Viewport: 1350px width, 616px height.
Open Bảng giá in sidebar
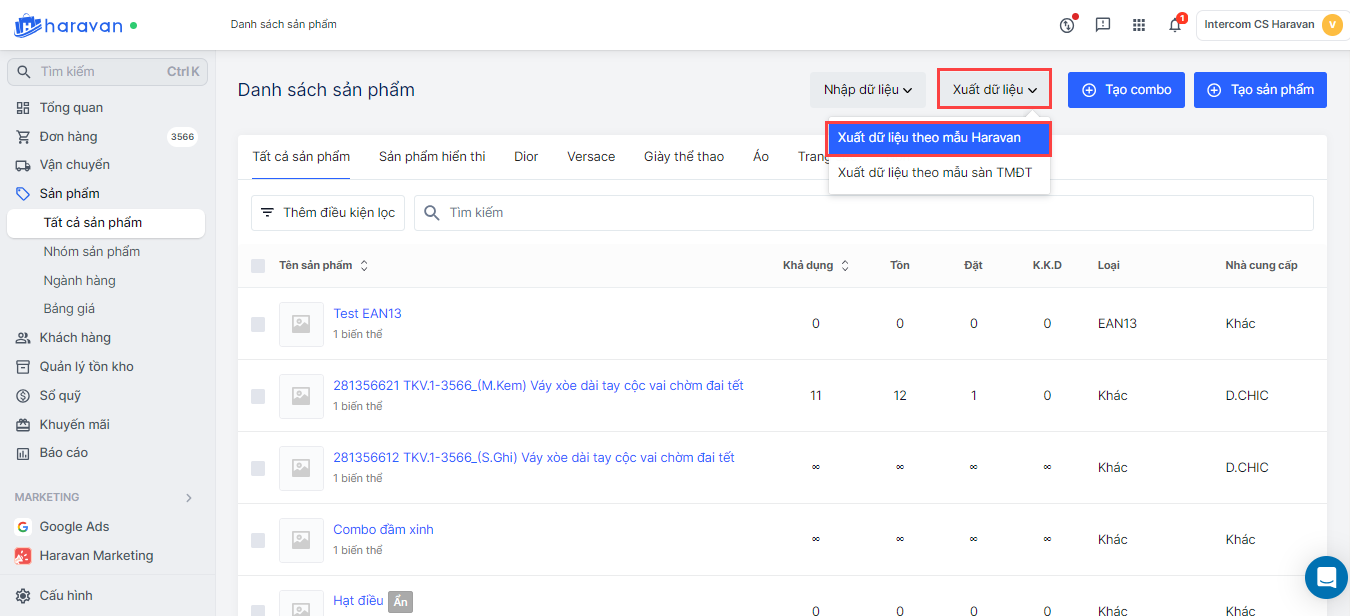point(69,309)
